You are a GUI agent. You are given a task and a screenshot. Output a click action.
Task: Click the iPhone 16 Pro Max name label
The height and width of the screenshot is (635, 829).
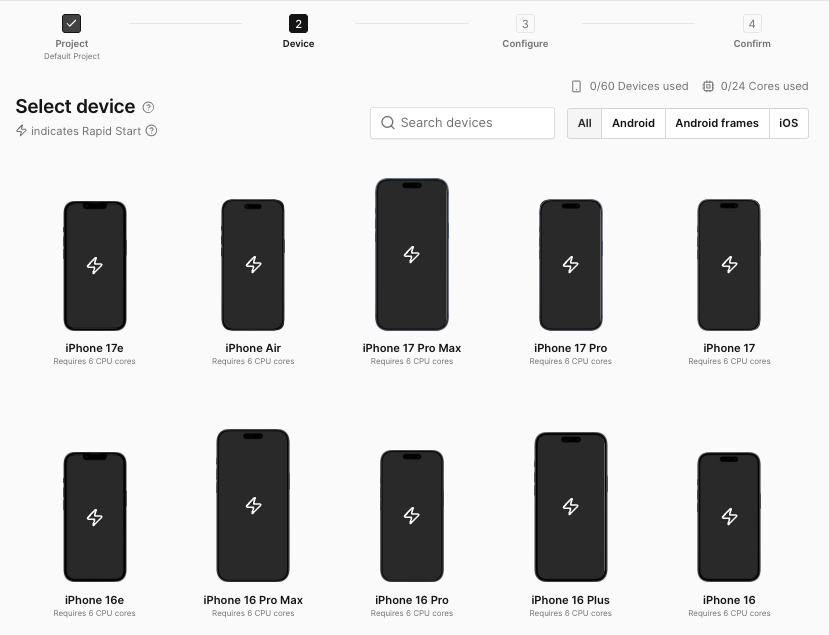(253, 600)
